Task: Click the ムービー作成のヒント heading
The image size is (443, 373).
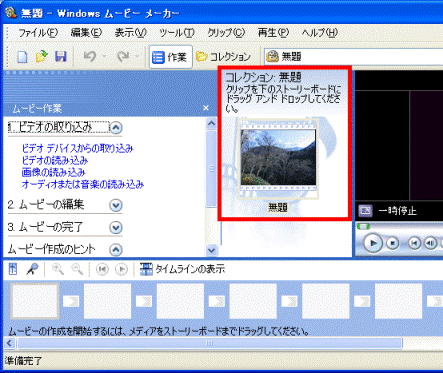Action: (x=51, y=249)
